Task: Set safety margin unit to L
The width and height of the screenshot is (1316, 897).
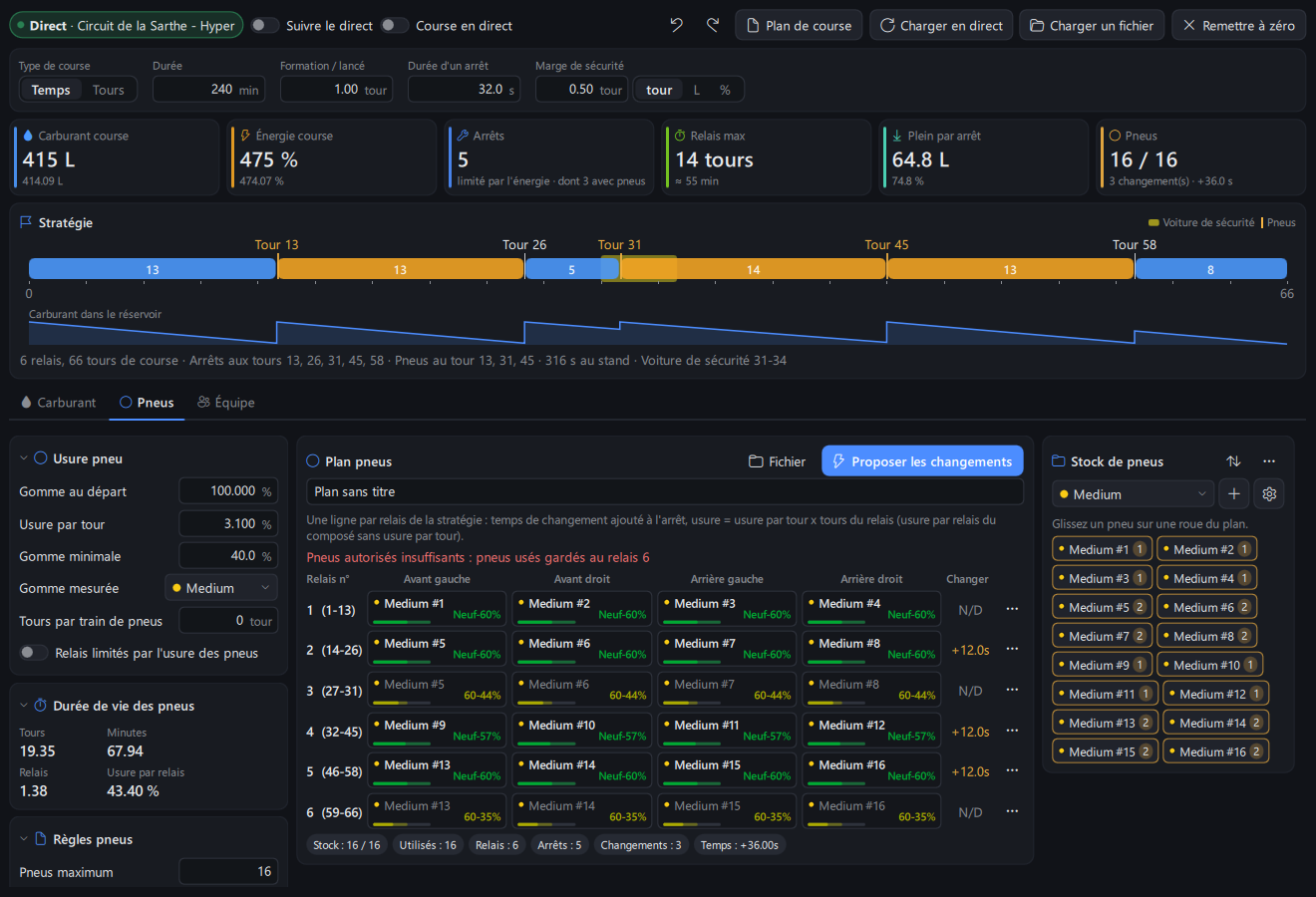Action: (697, 90)
